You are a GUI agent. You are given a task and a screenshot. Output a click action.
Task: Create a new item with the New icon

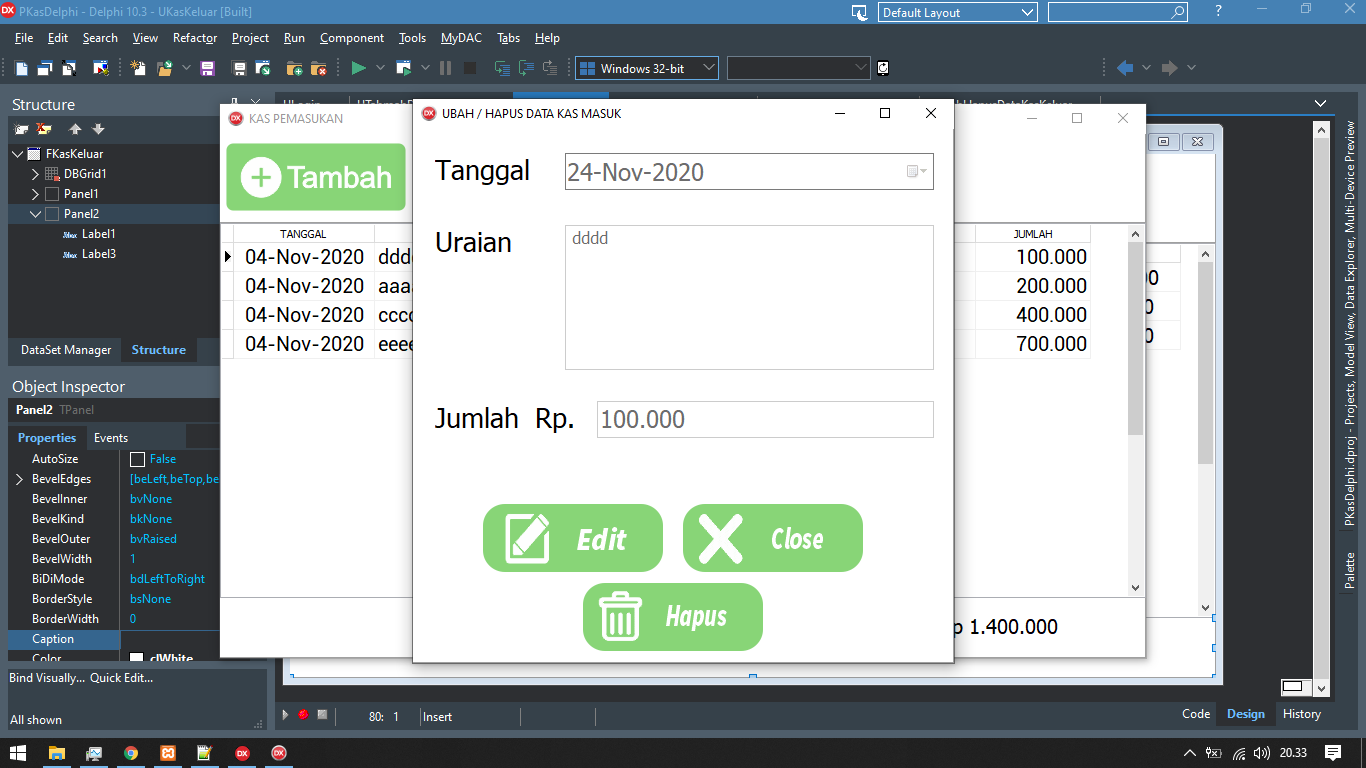[136, 68]
